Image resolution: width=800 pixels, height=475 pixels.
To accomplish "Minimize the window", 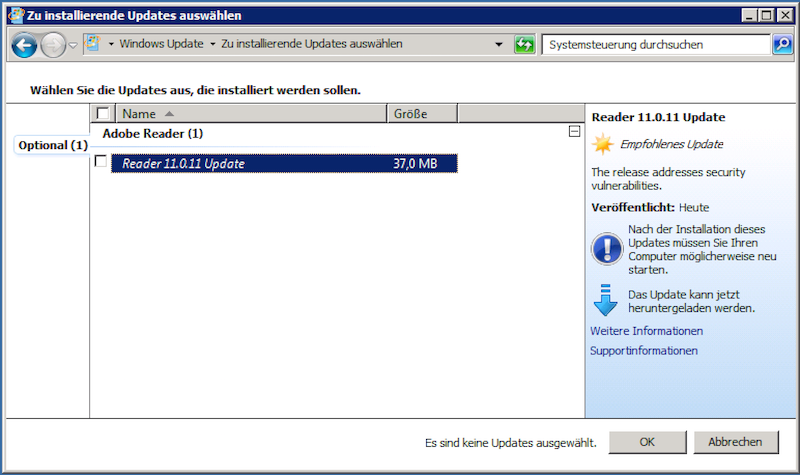I will 749,15.
